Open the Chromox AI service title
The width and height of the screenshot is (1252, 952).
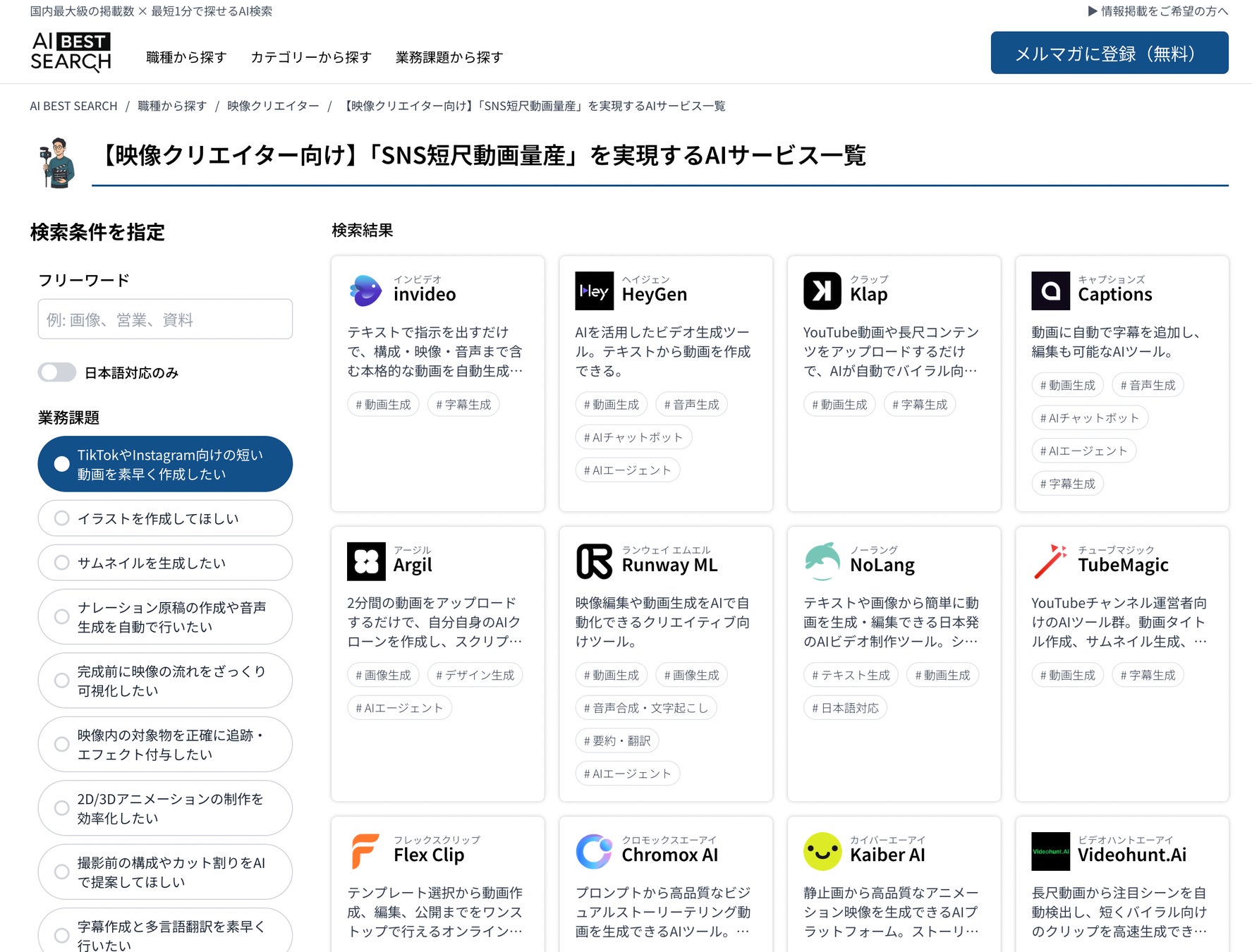[670, 855]
